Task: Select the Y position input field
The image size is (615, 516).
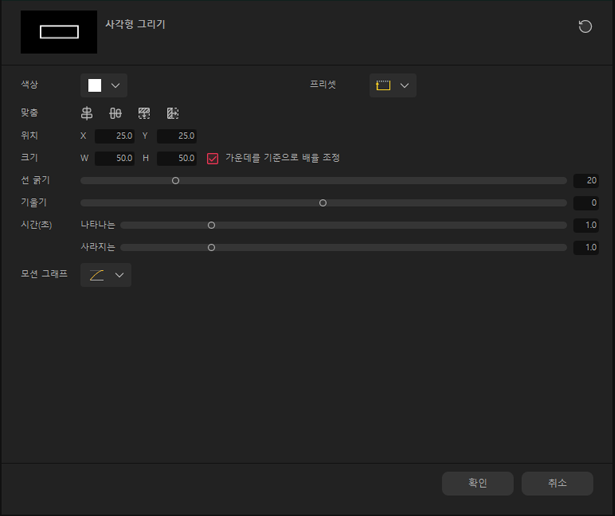Action: [x=176, y=136]
